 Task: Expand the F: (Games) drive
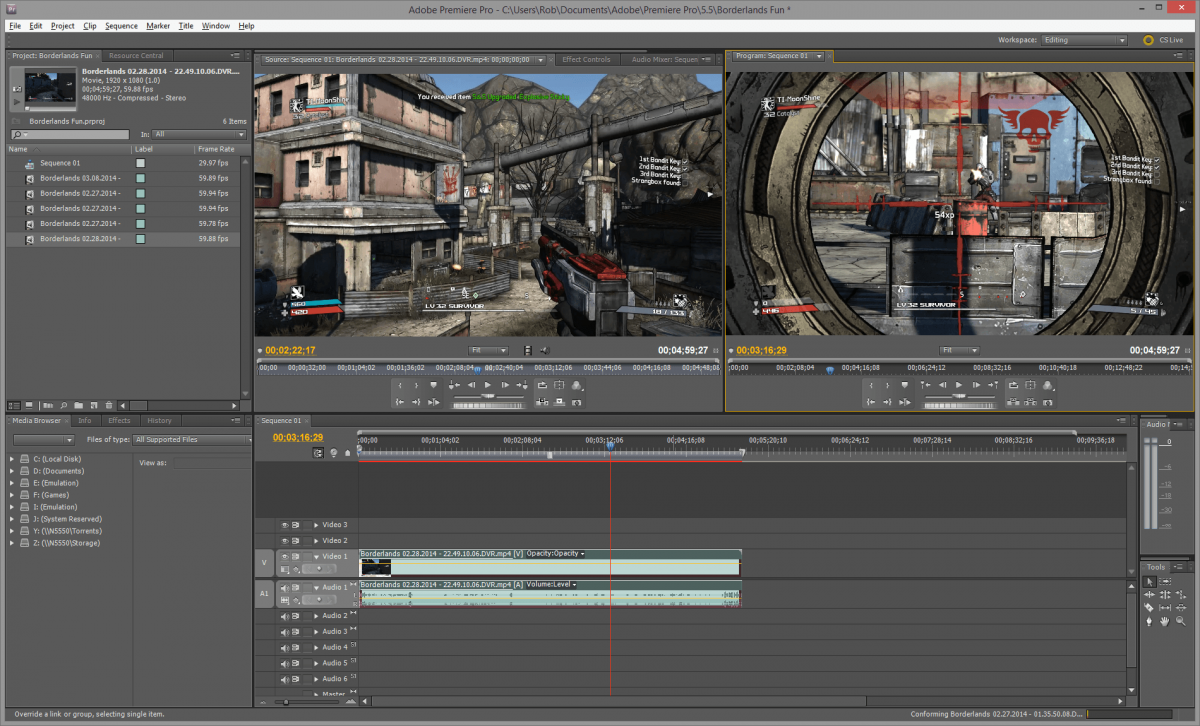point(12,495)
